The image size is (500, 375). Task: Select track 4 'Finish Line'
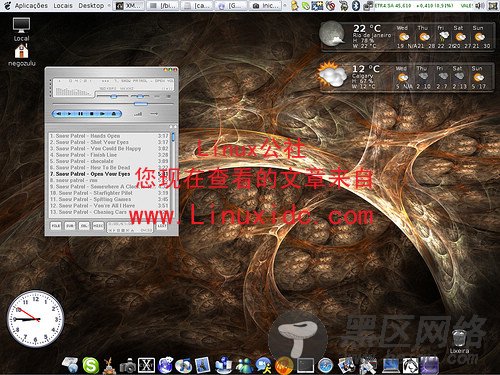pyautogui.click(x=109, y=155)
